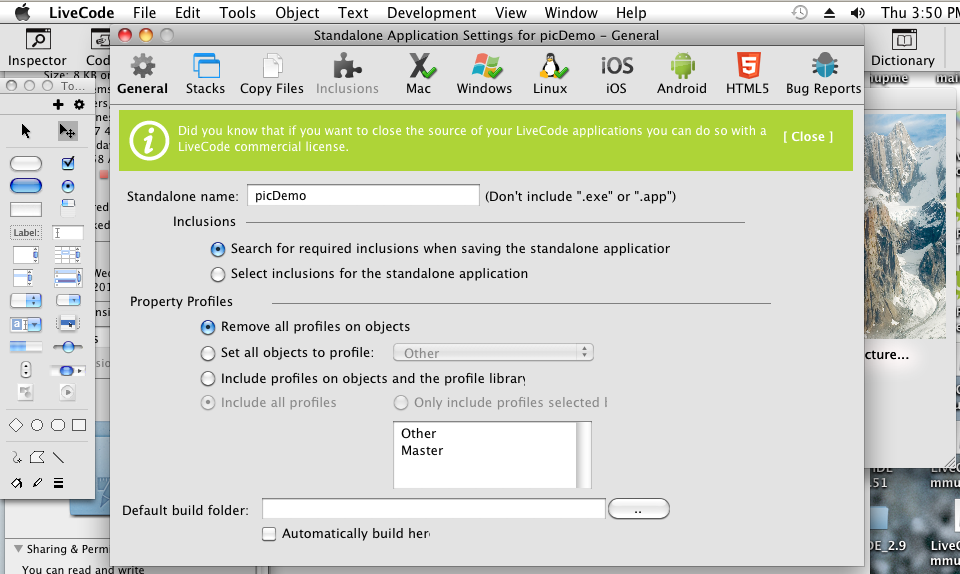Go to the HTML5 settings pane
This screenshot has width=960, height=574.
point(747,73)
